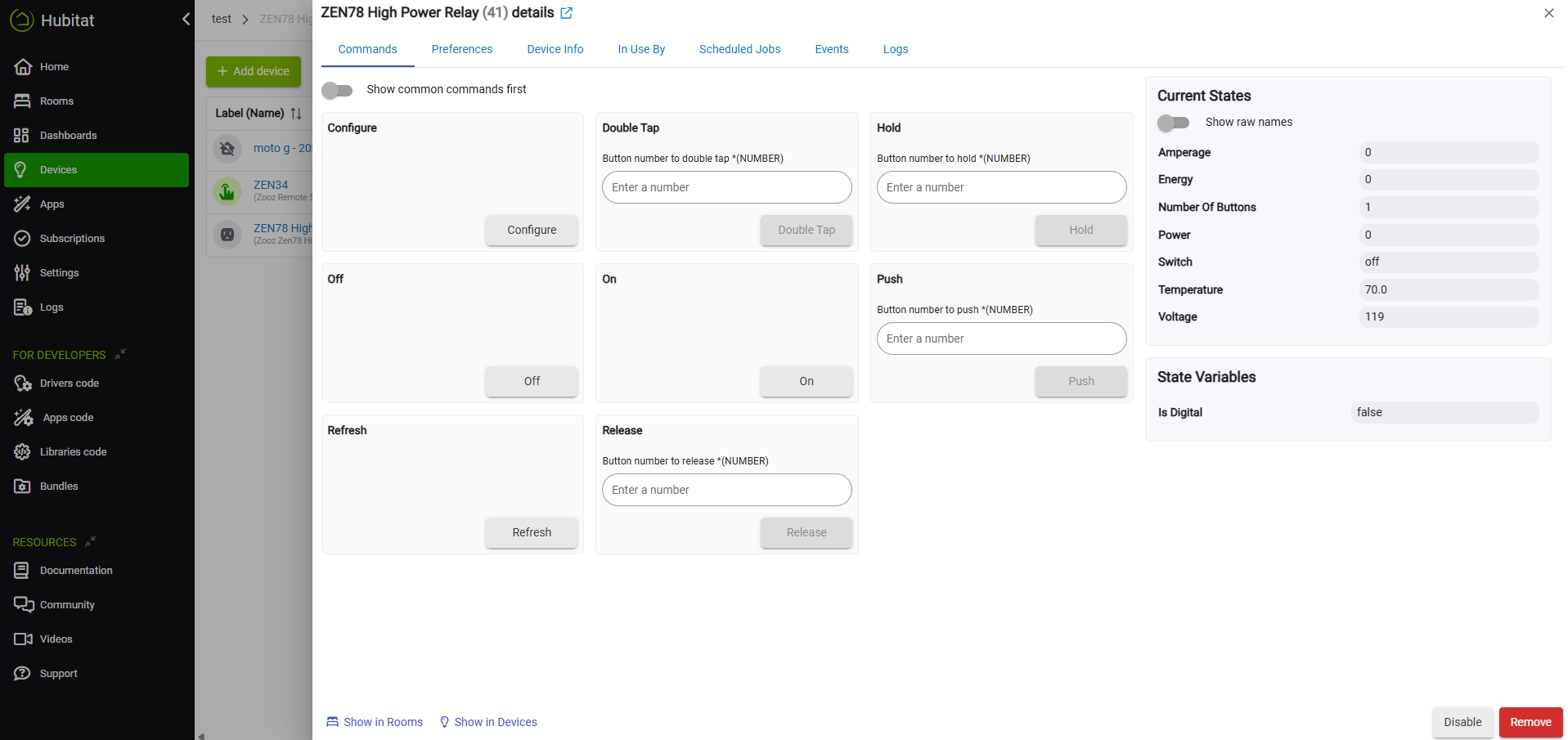Sort devices by Label (Name) arrows
Image resolution: width=1568 pixels, height=740 pixels.
[296, 114]
